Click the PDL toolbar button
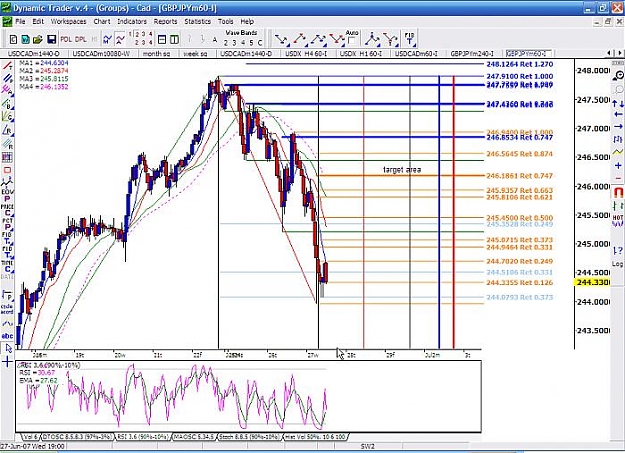The height and width of the screenshot is (453, 625). tap(66, 39)
